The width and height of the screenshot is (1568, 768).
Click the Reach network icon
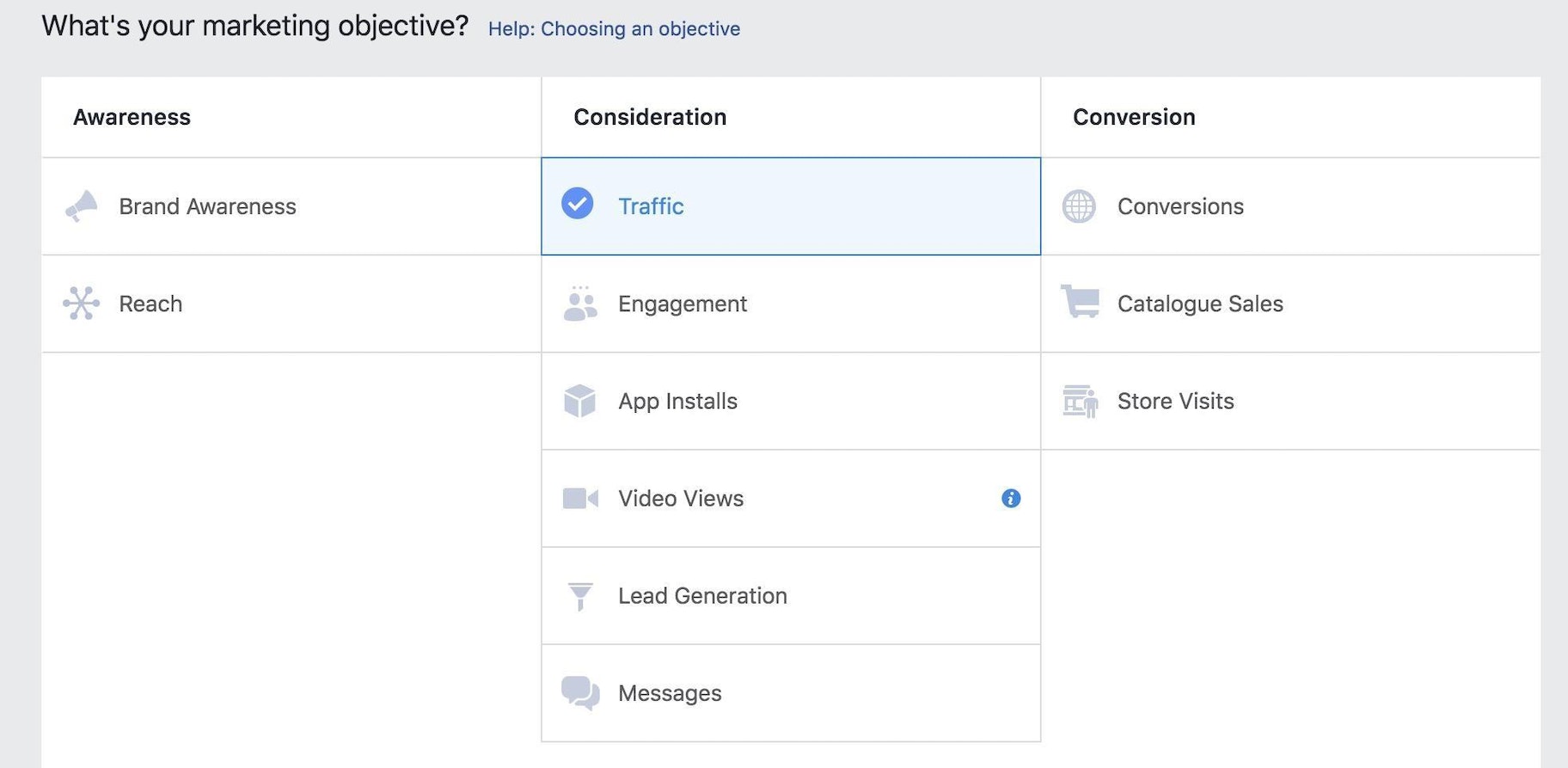pyautogui.click(x=82, y=304)
